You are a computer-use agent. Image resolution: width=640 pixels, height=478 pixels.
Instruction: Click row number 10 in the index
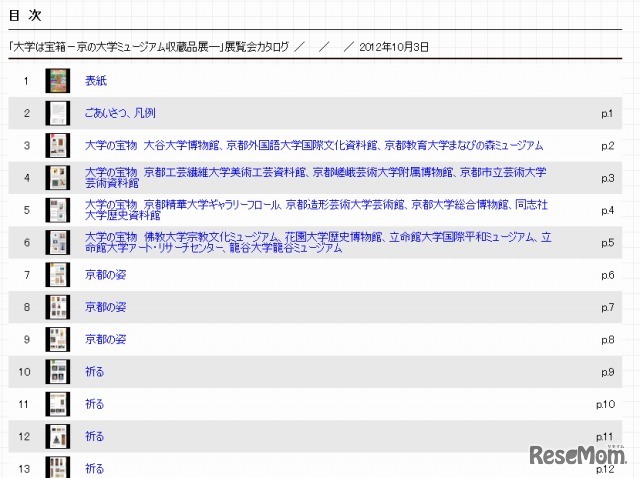[24, 372]
